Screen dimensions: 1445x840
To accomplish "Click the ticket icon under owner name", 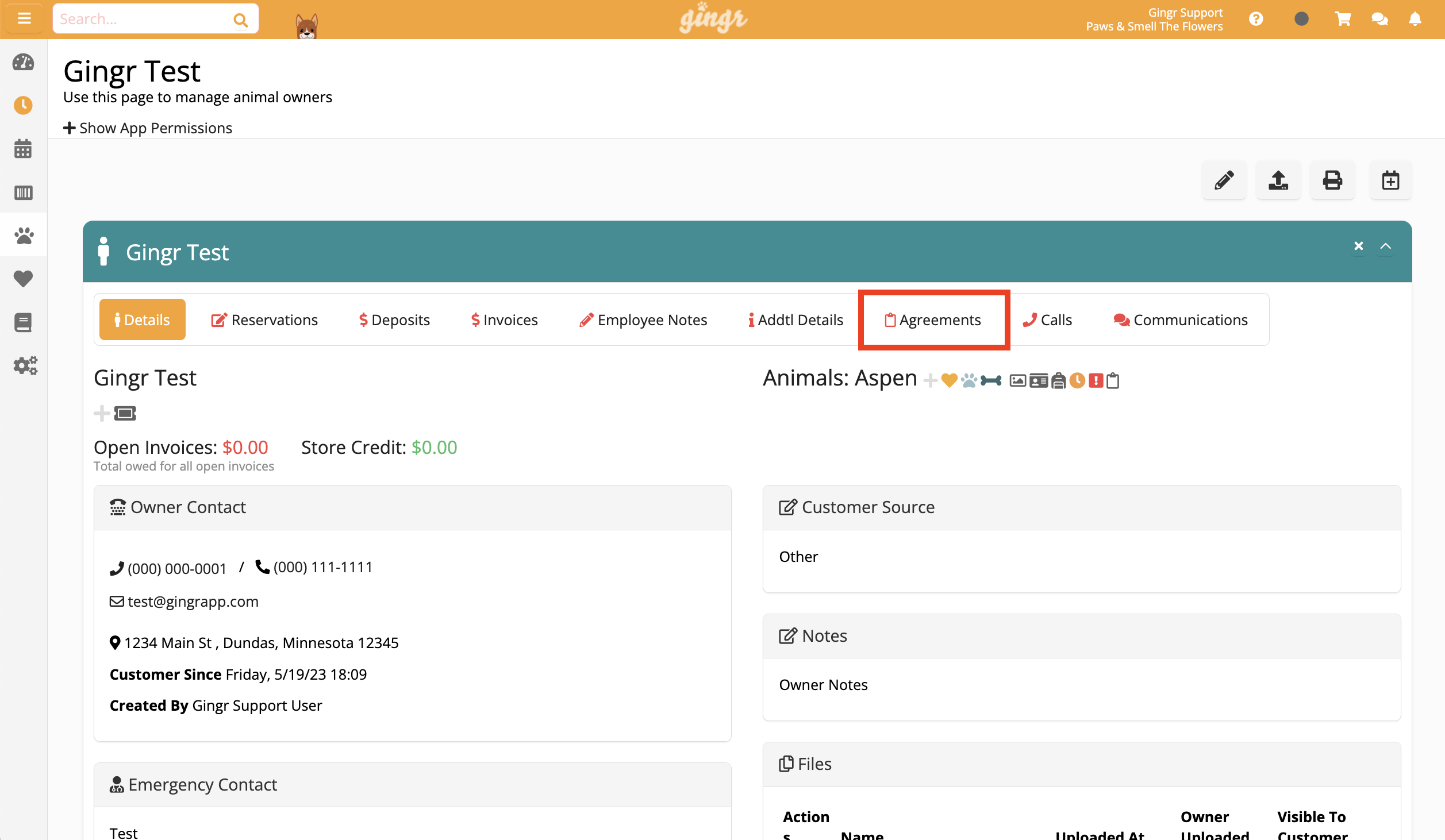I will (x=125, y=413).
